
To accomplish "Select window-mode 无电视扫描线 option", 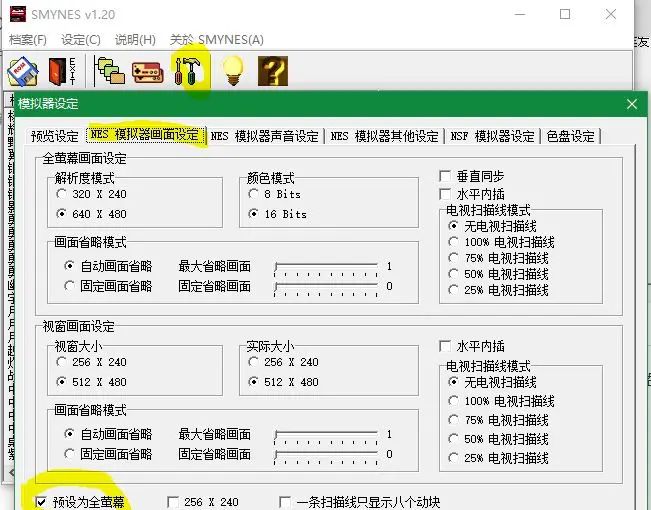I will pyautogui.click(x=492, y=382).
